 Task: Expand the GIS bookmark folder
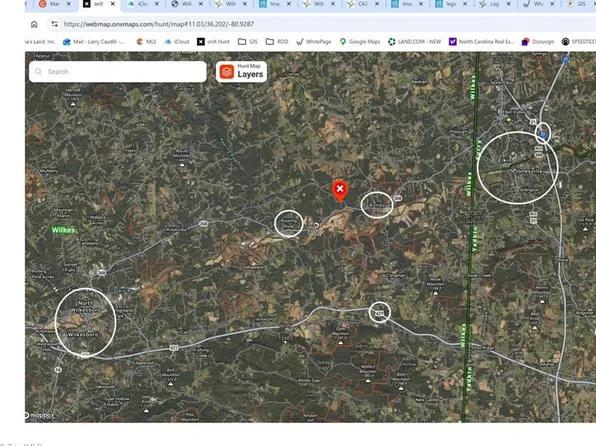click(x=247, y=42)
